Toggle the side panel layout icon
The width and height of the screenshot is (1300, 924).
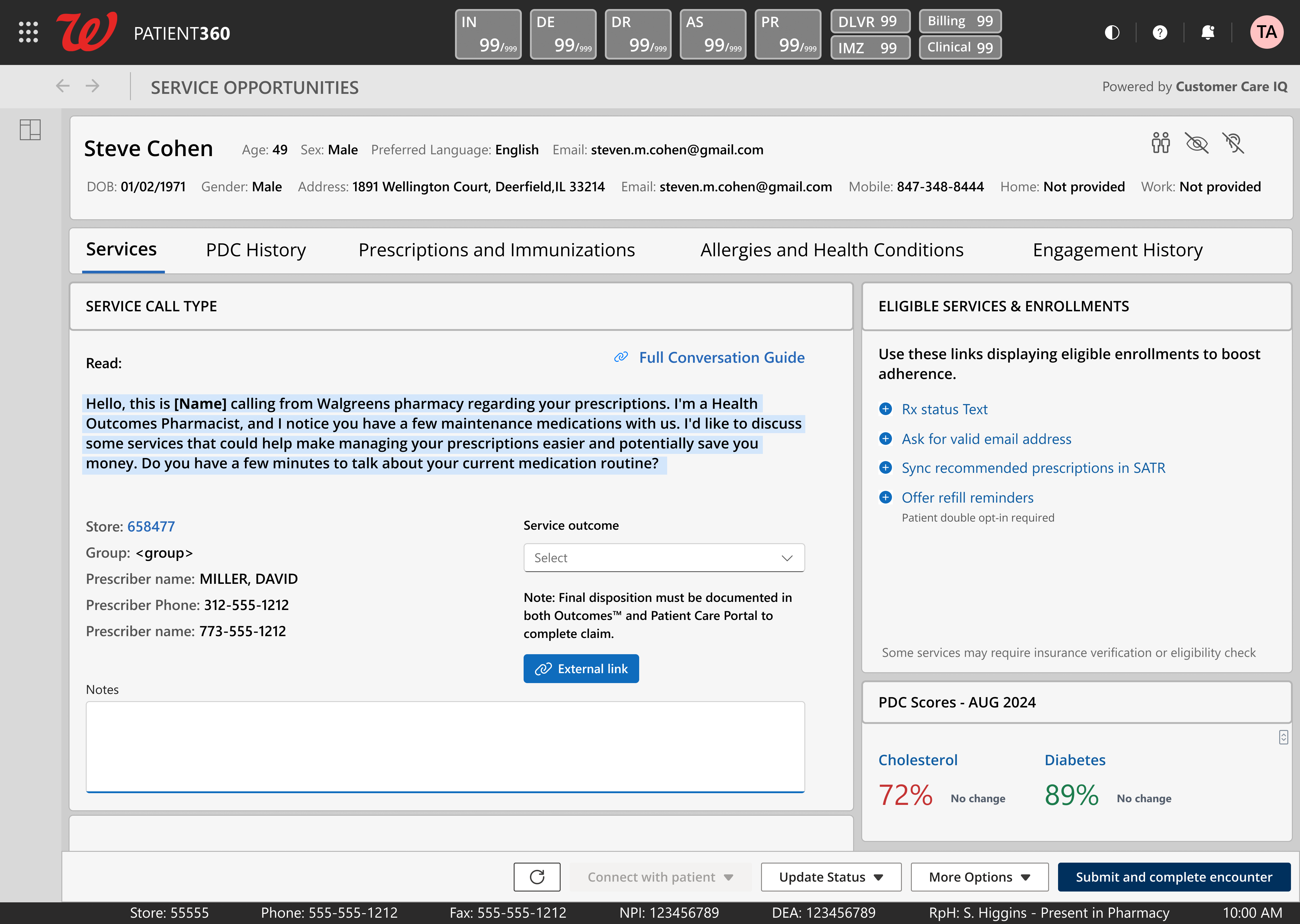(x=30, y=130)
